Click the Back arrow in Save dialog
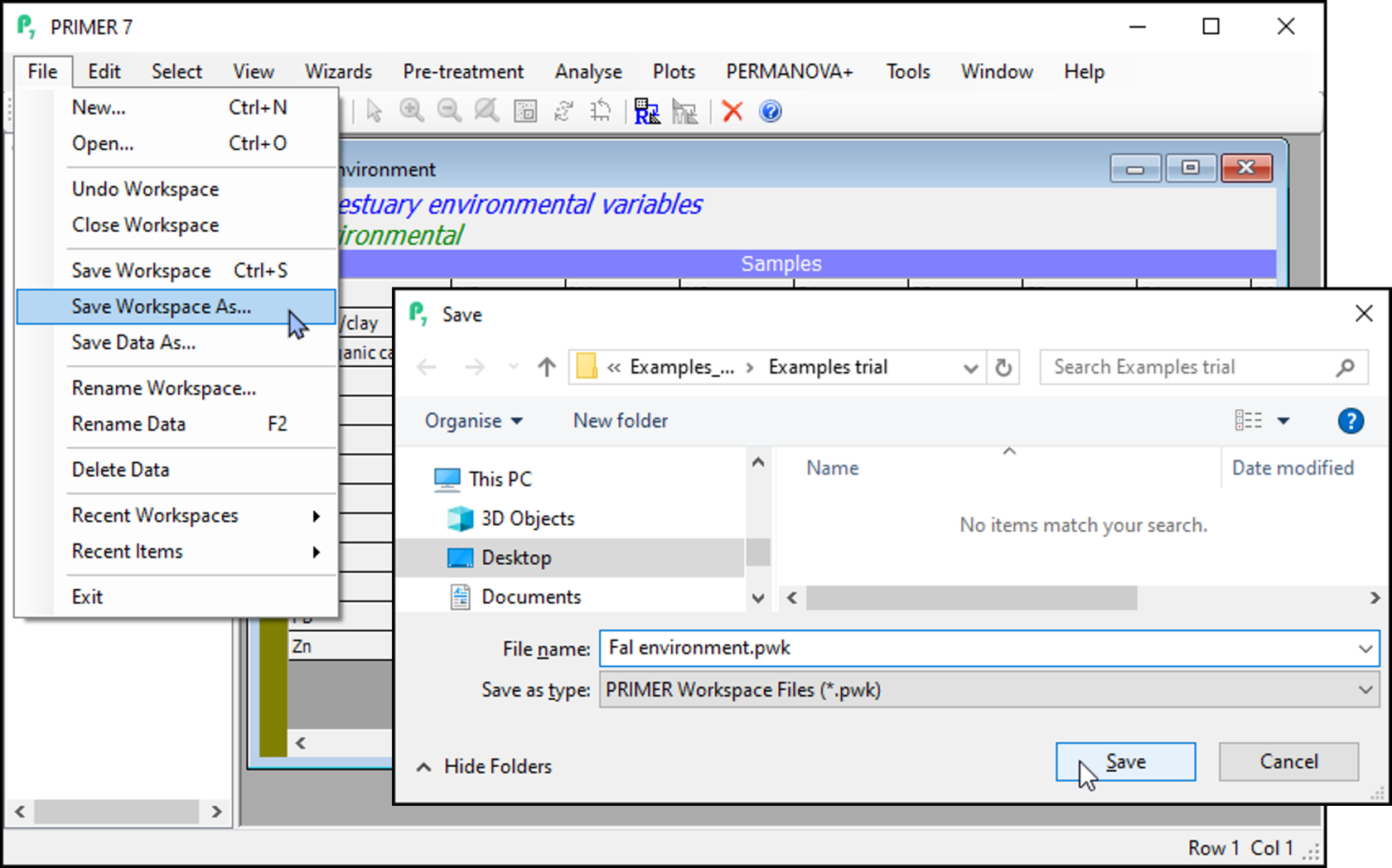The image size is (1392, 868). point(427,367)
